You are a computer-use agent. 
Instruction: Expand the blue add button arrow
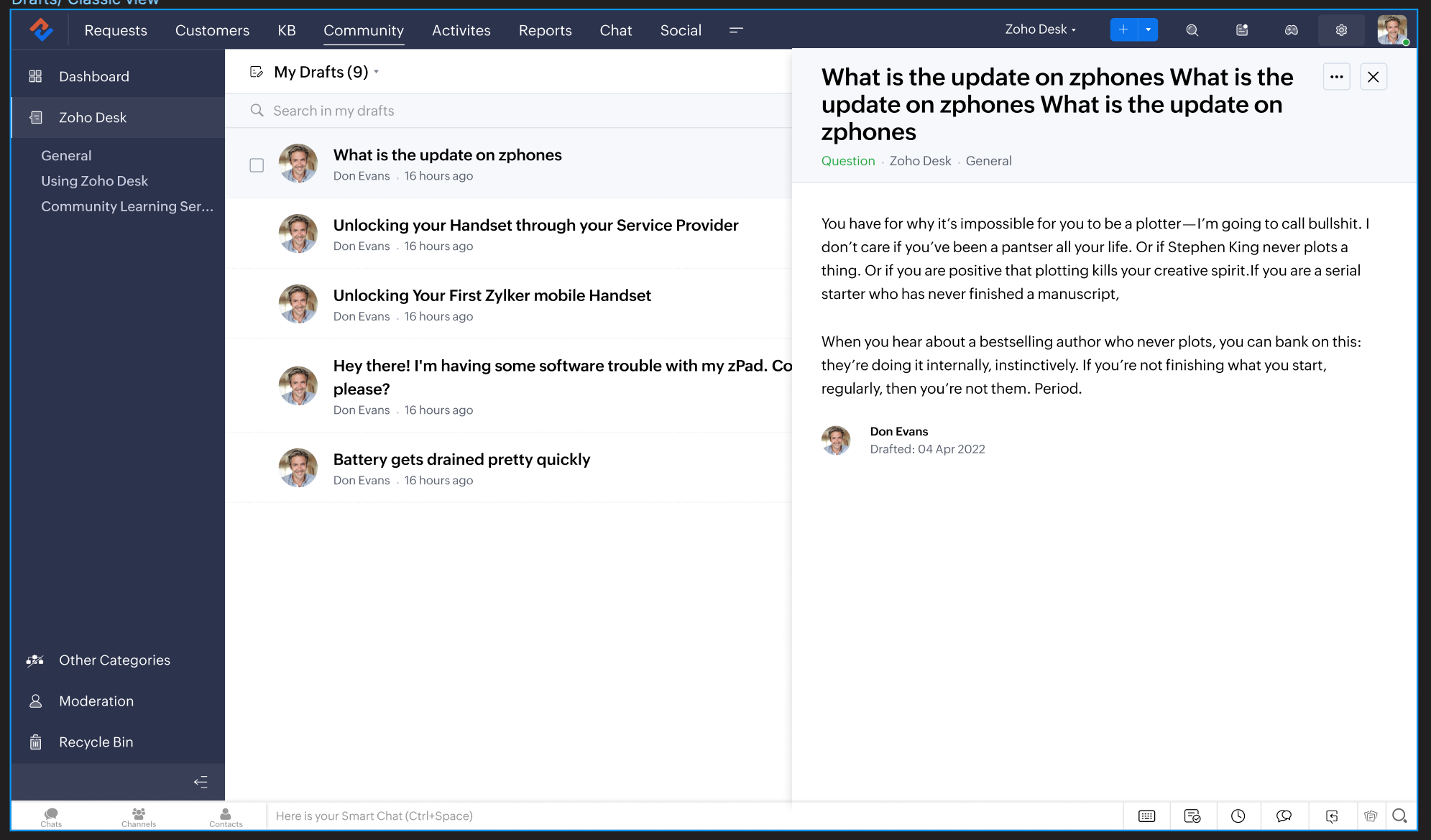(1148, 29)
